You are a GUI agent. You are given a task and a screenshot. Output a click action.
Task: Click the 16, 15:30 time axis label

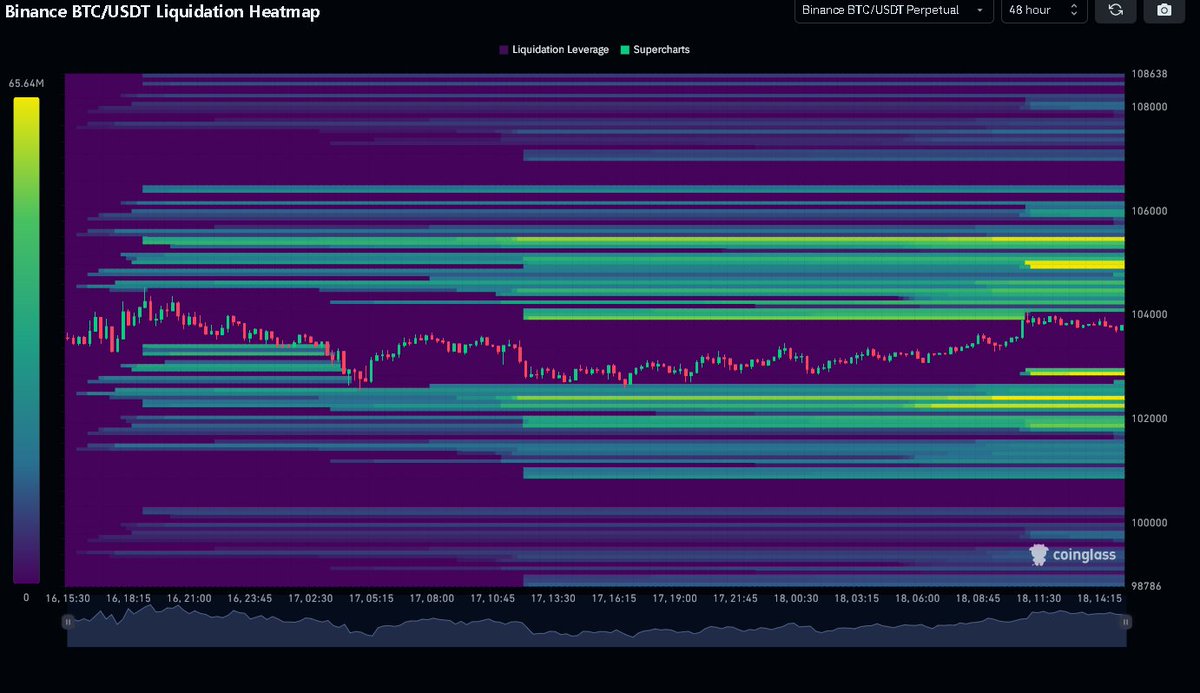coord(68,598)
